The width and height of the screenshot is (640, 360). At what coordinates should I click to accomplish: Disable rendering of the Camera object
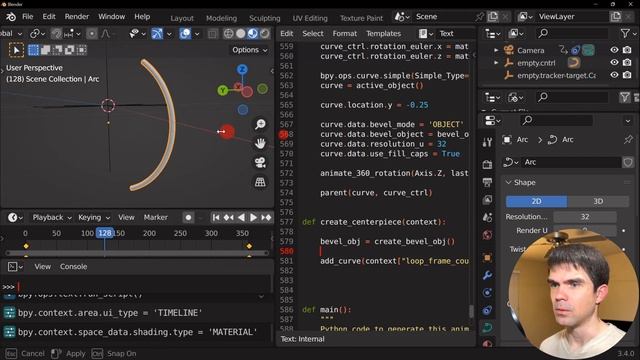click(x=627, y=50)
